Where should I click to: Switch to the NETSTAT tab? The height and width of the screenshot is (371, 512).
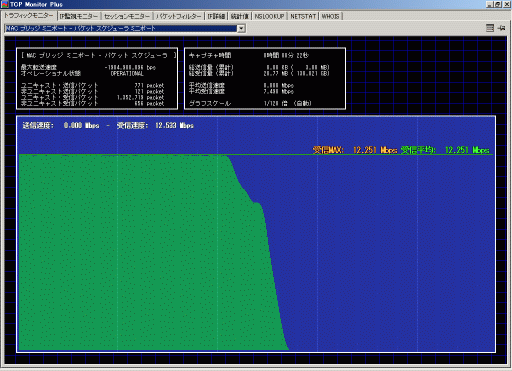(x=303, y=16)
